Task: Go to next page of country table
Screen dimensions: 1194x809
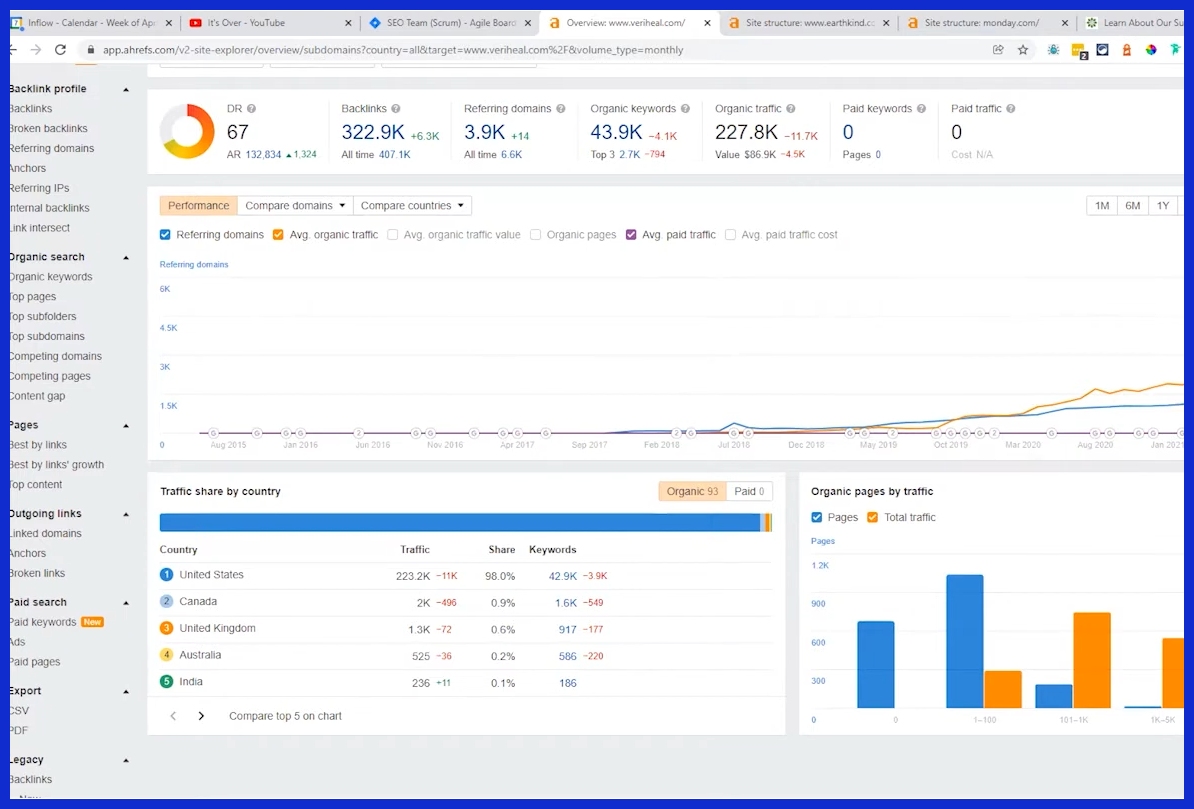Action: (201, 716)
